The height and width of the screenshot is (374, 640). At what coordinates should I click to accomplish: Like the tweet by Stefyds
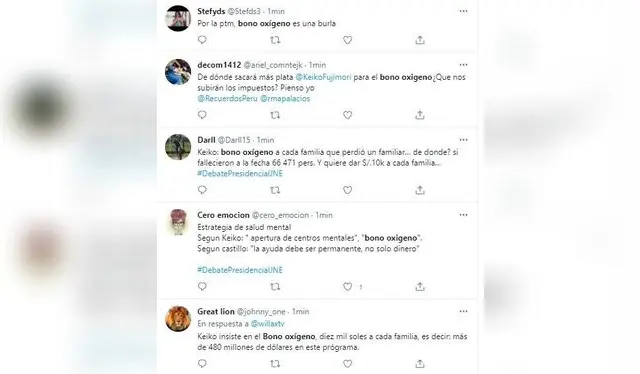point(347,40)
